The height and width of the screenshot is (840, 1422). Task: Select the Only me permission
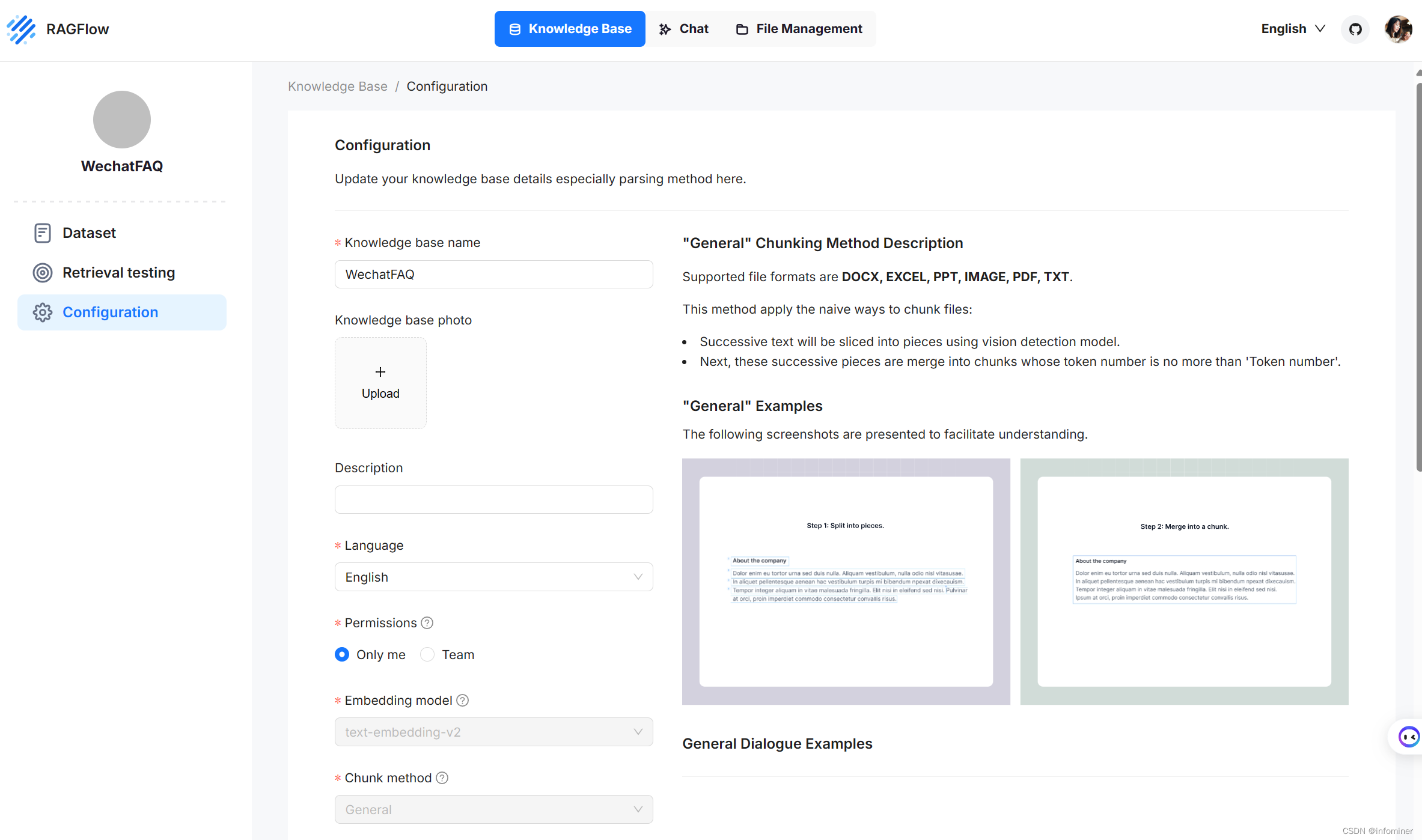pos(342,654)
